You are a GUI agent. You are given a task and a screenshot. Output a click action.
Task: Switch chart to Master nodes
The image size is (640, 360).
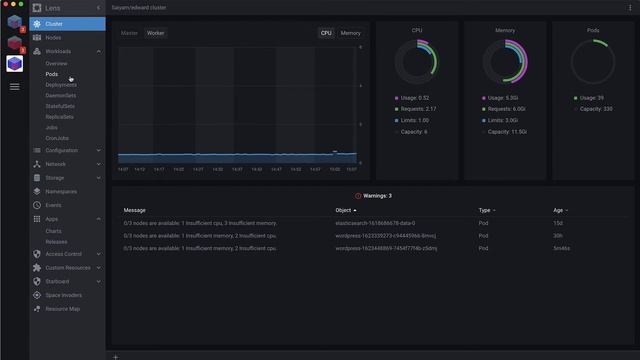click(129, 33)
